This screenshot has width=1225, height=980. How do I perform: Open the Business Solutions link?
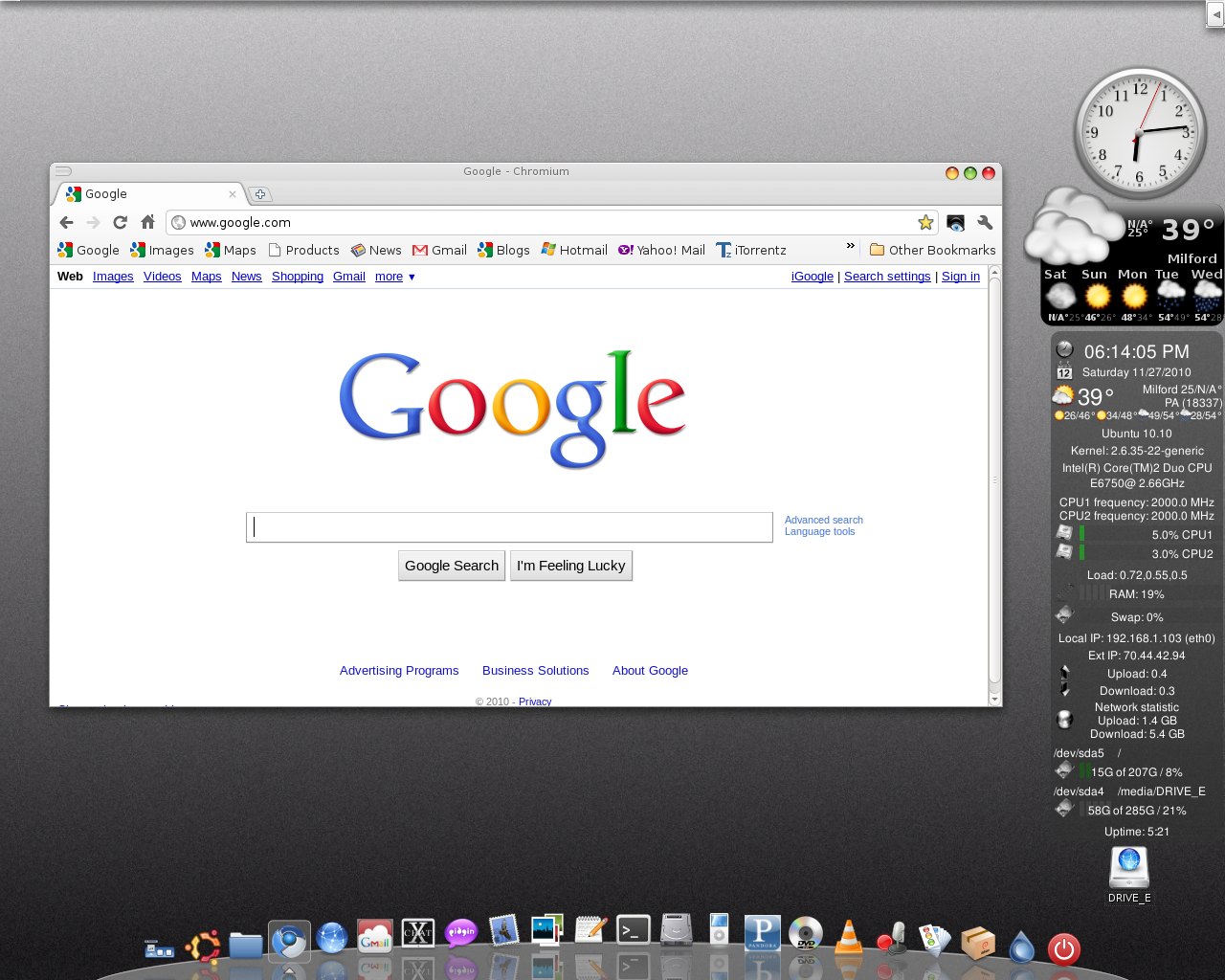tap(536, 671)
